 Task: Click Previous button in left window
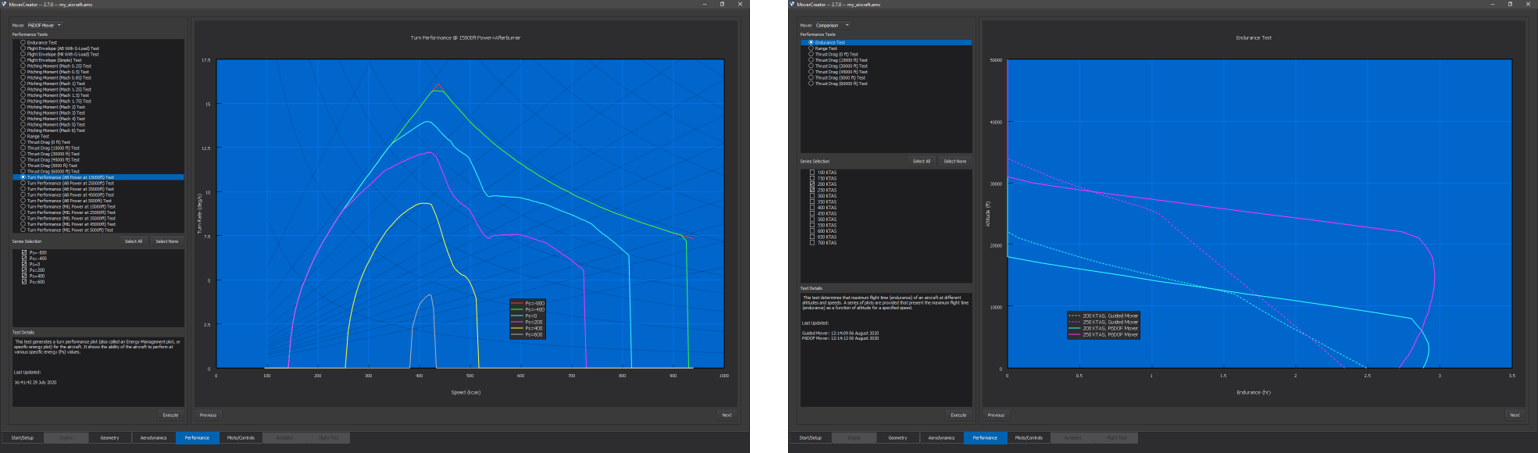click(207, 414)
